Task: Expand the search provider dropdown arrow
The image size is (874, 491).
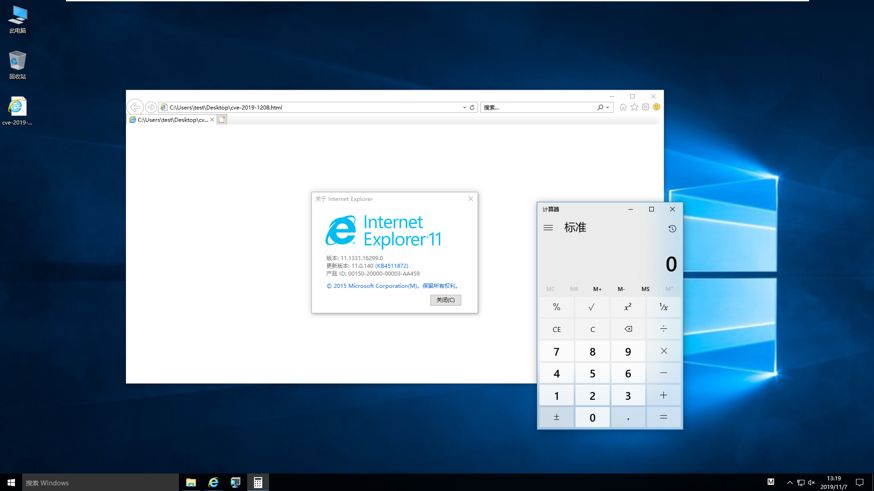Action: point(607,107)
